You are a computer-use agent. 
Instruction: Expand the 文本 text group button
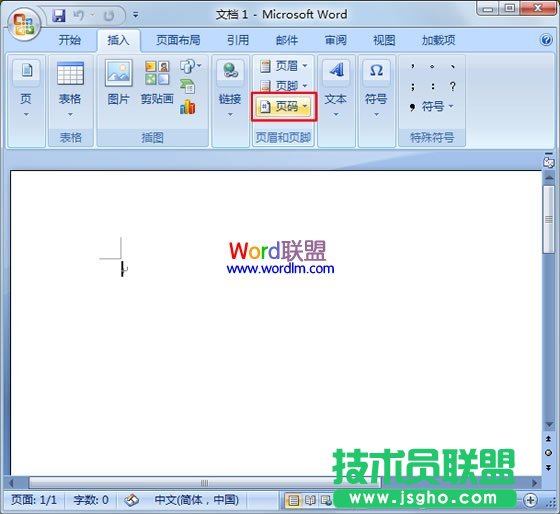(x=336, y=89)
